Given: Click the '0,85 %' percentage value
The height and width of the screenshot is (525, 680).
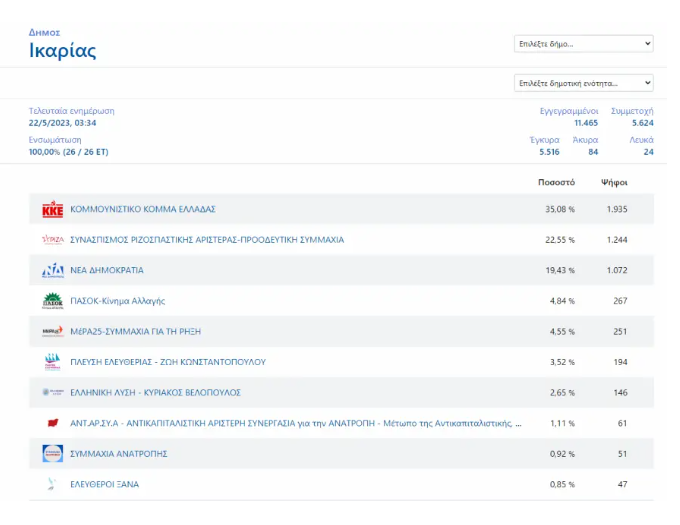Looking at the screenshot, I should point(562,484).
